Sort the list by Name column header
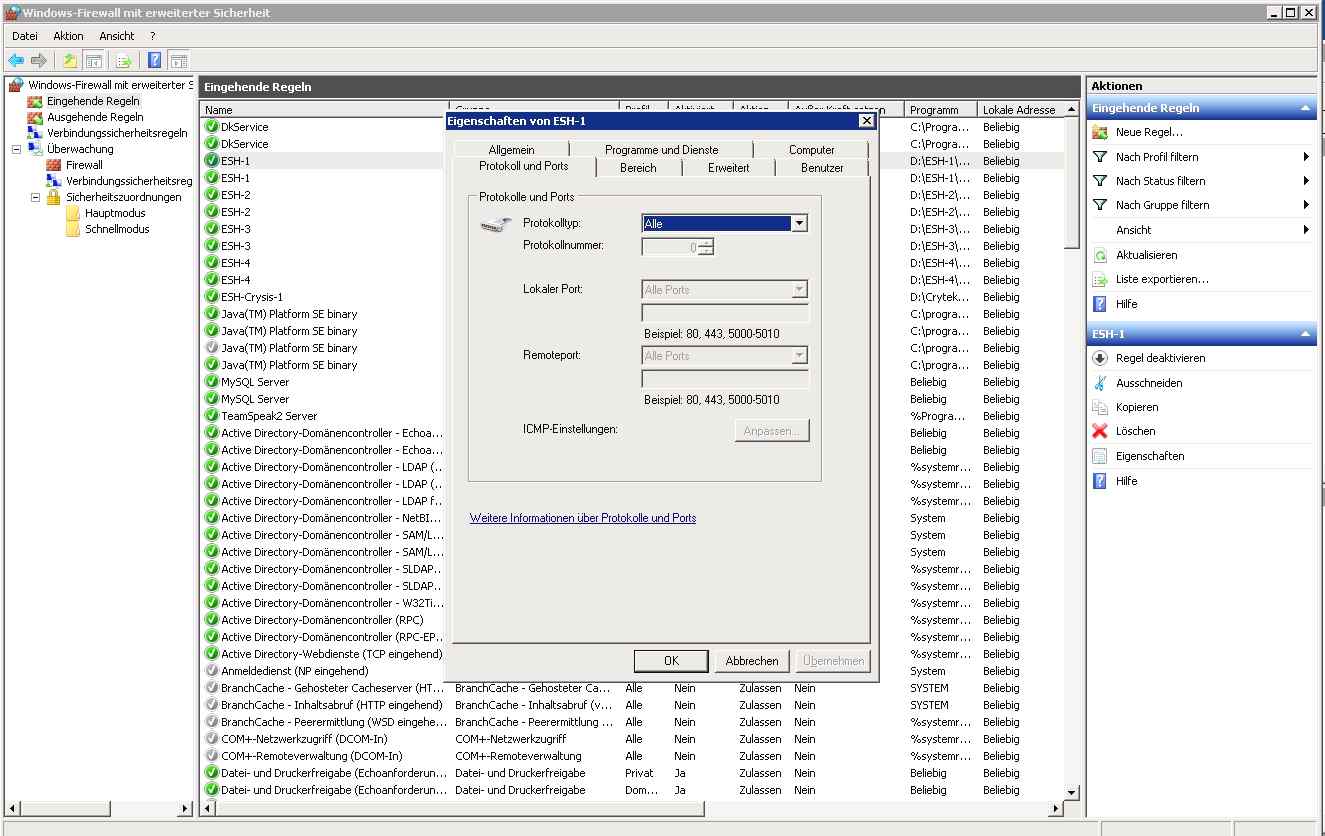The height and width of the screenshot is (836, 1325). coord(325,110)
